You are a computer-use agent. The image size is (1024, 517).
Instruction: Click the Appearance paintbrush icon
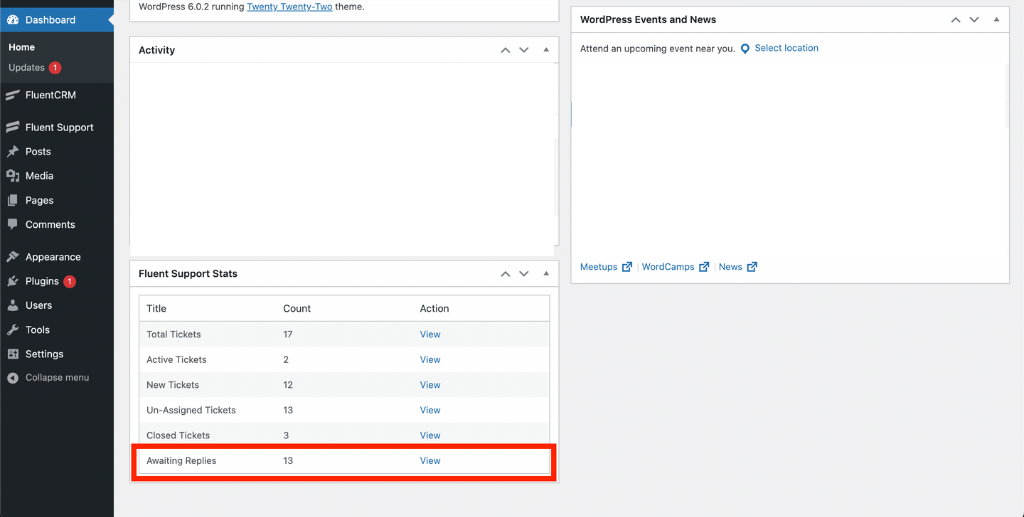12,257
